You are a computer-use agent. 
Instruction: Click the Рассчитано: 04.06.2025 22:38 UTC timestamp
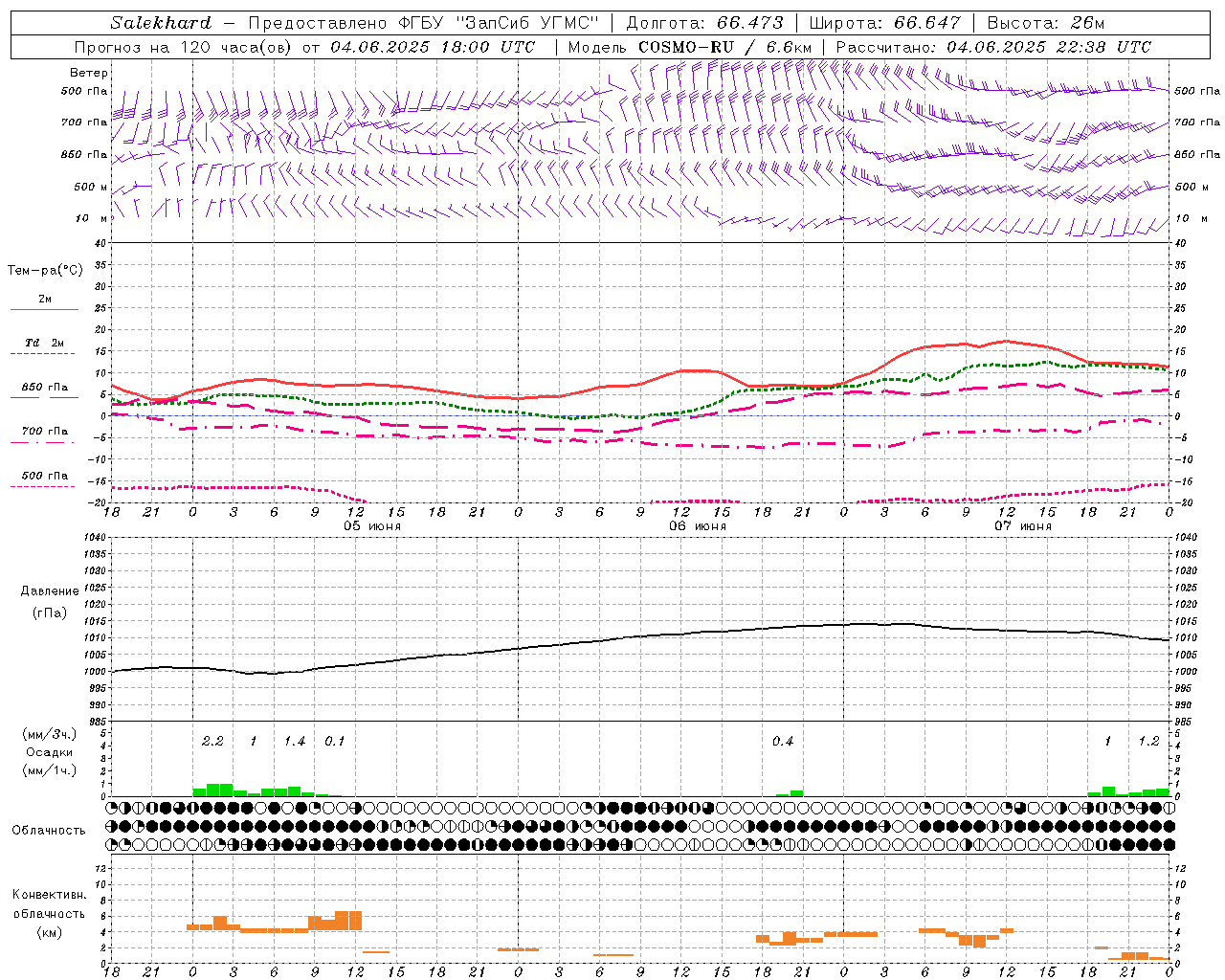(x=993, y=47)
